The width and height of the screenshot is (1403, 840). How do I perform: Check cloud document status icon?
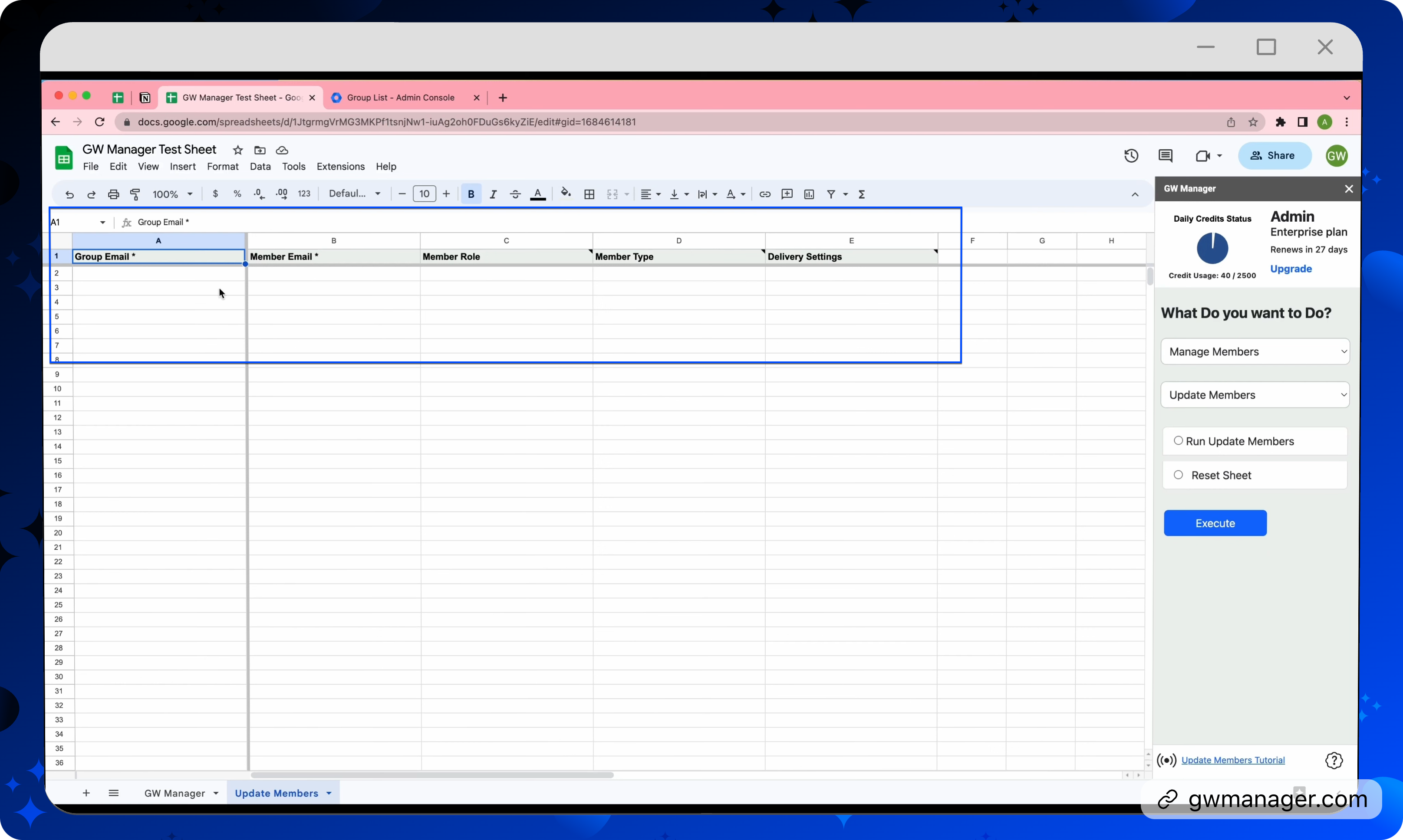coord(282,150)
